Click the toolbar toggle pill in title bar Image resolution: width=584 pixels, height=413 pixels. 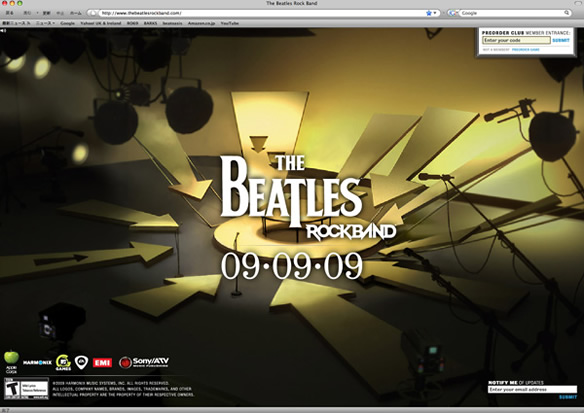point(578,3)
